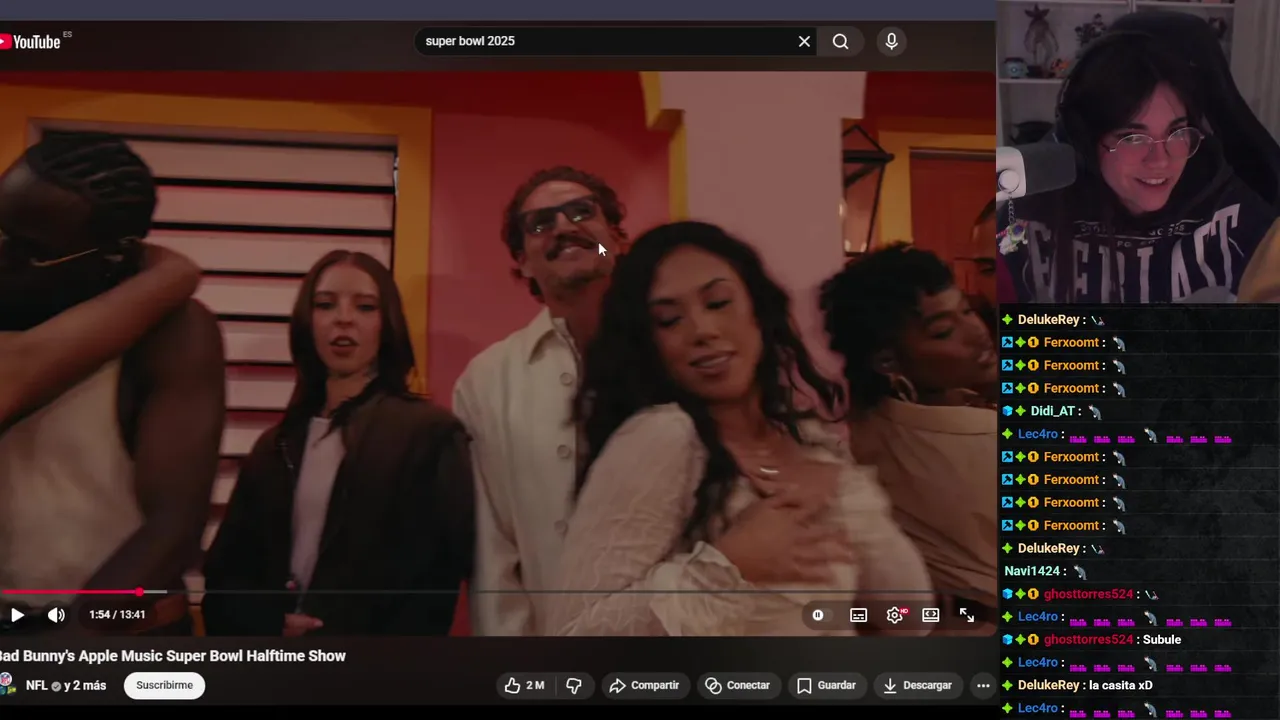Dislike the video
Image resolution: width=1280 pixels, height=720 pixels.
click(574, 685)
